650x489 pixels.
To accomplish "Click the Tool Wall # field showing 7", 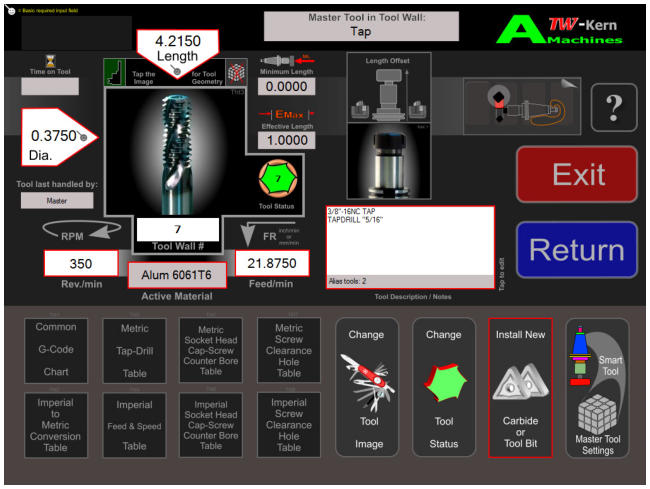I will [x=178, y=229].
